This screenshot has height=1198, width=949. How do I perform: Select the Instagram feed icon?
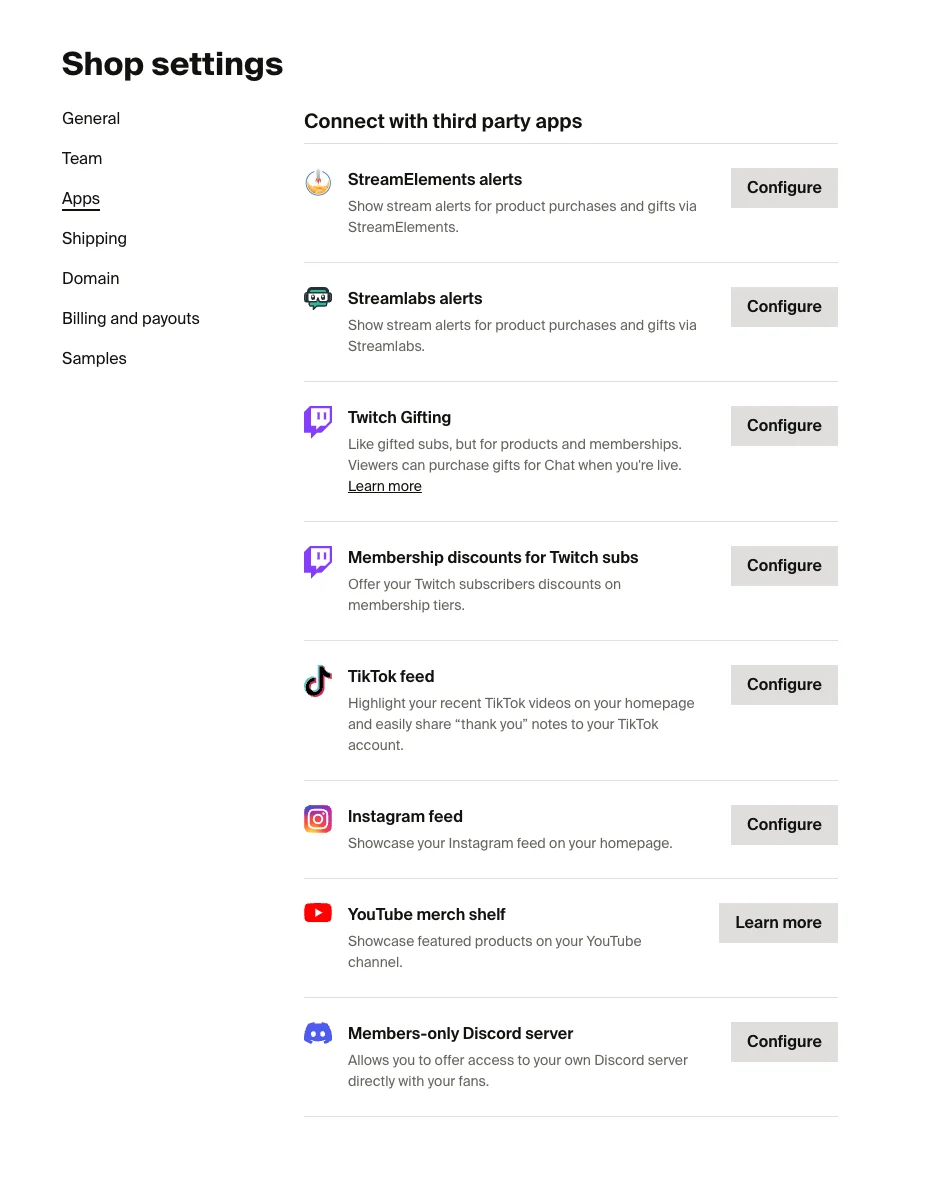click(318, 819)
